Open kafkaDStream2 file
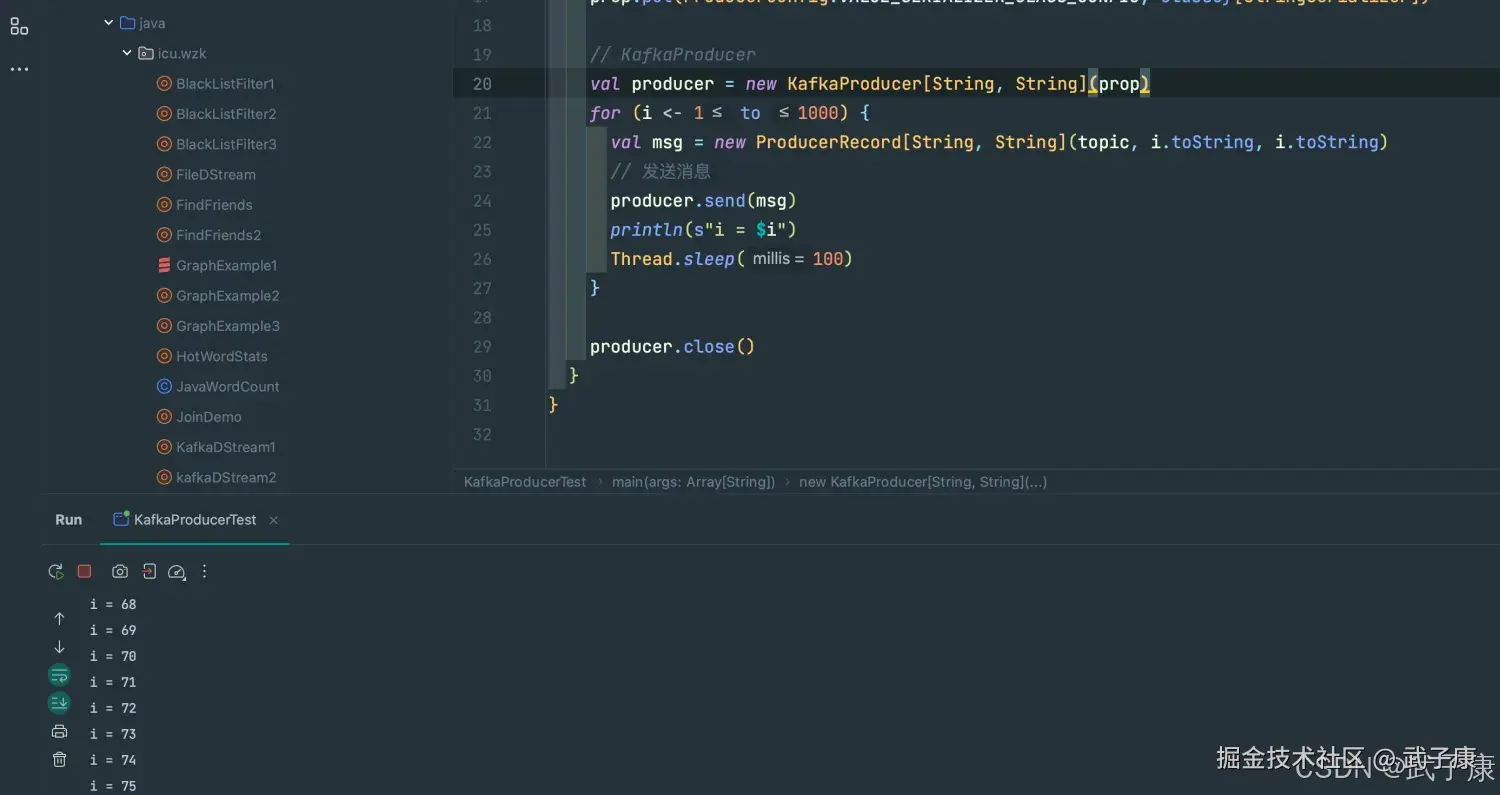The width and height of the screenshot is (1500, 795). click(226, 478)
